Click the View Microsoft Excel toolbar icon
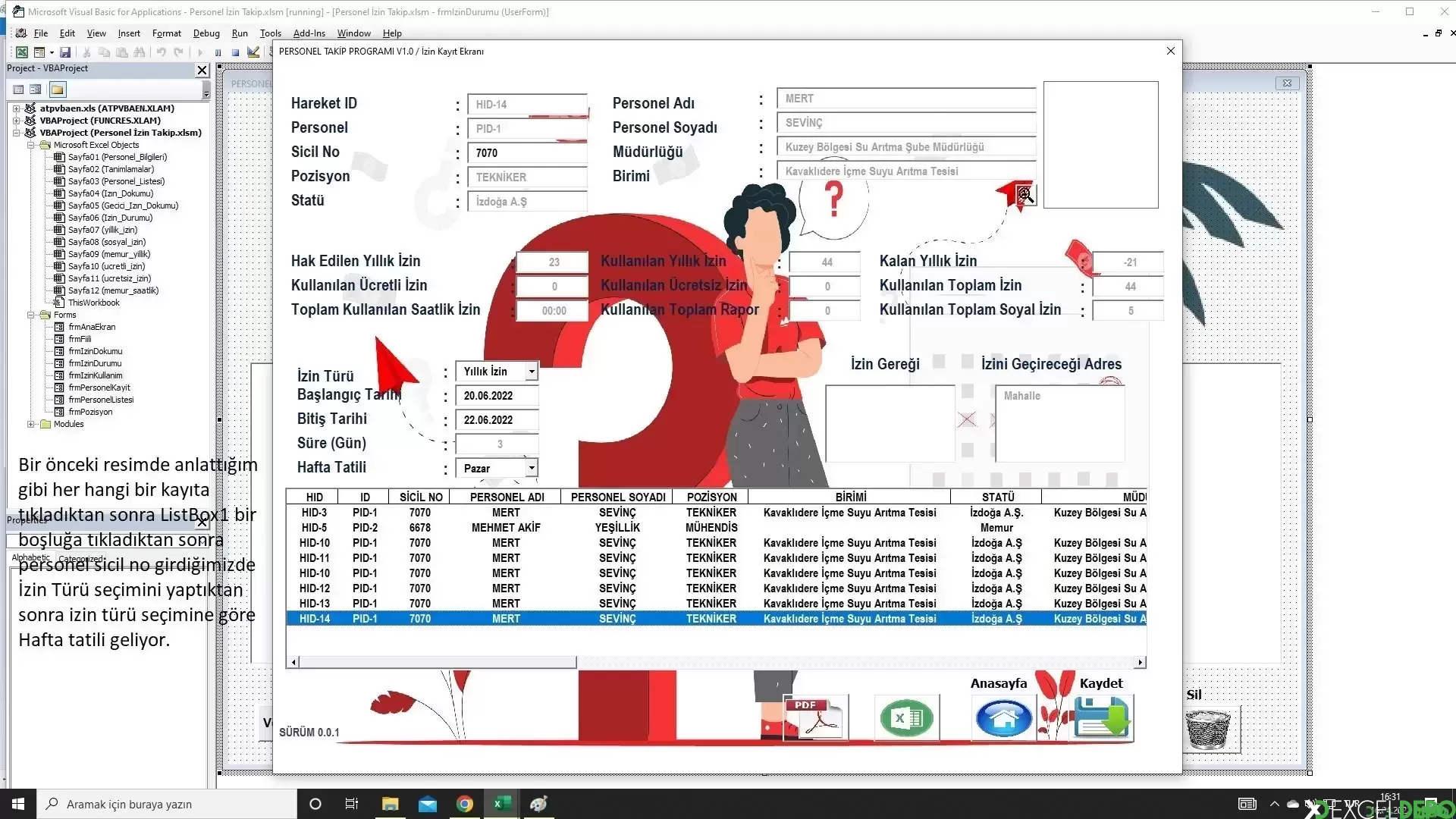The height and width of the screenshot is (819, 1456). [22, 52]
